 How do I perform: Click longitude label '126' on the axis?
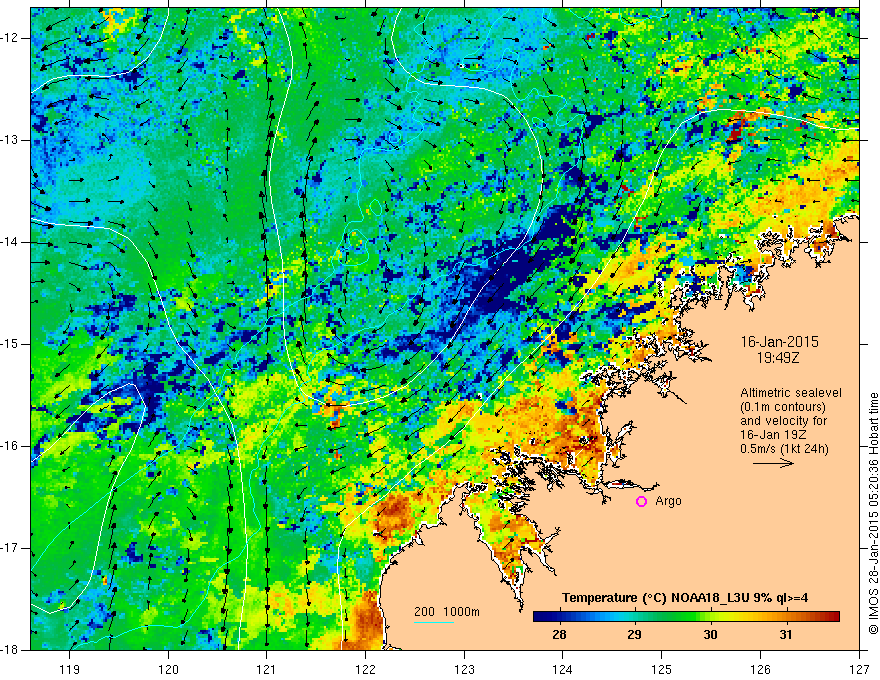tap(760, 669)
